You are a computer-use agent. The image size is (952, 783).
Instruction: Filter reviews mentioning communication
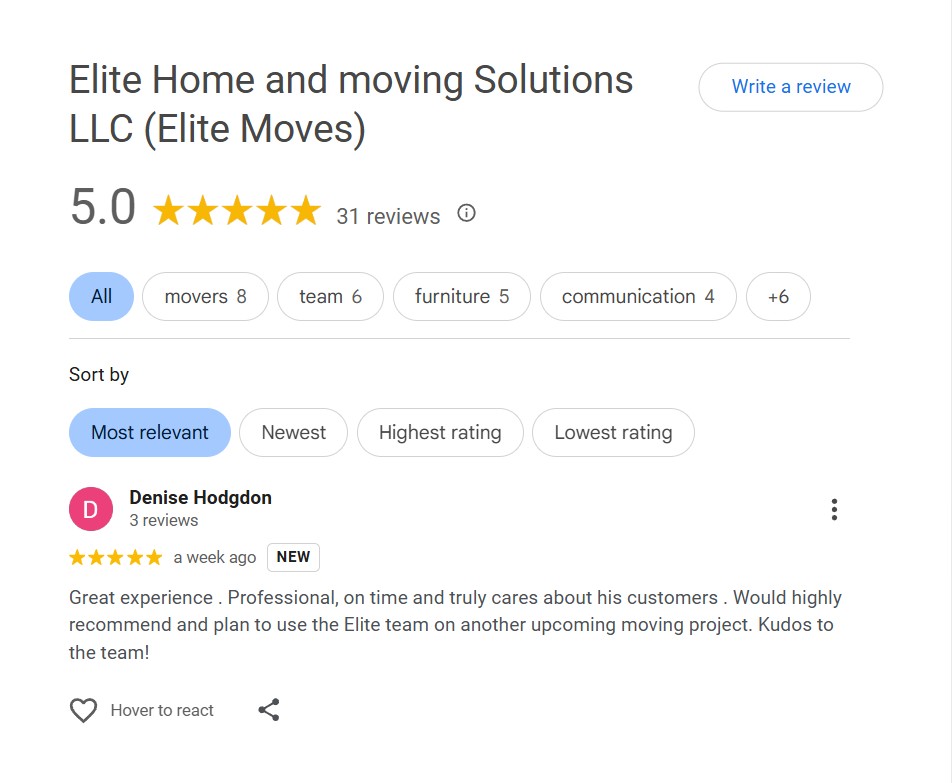pyautogui.click(x=638, y=297)
